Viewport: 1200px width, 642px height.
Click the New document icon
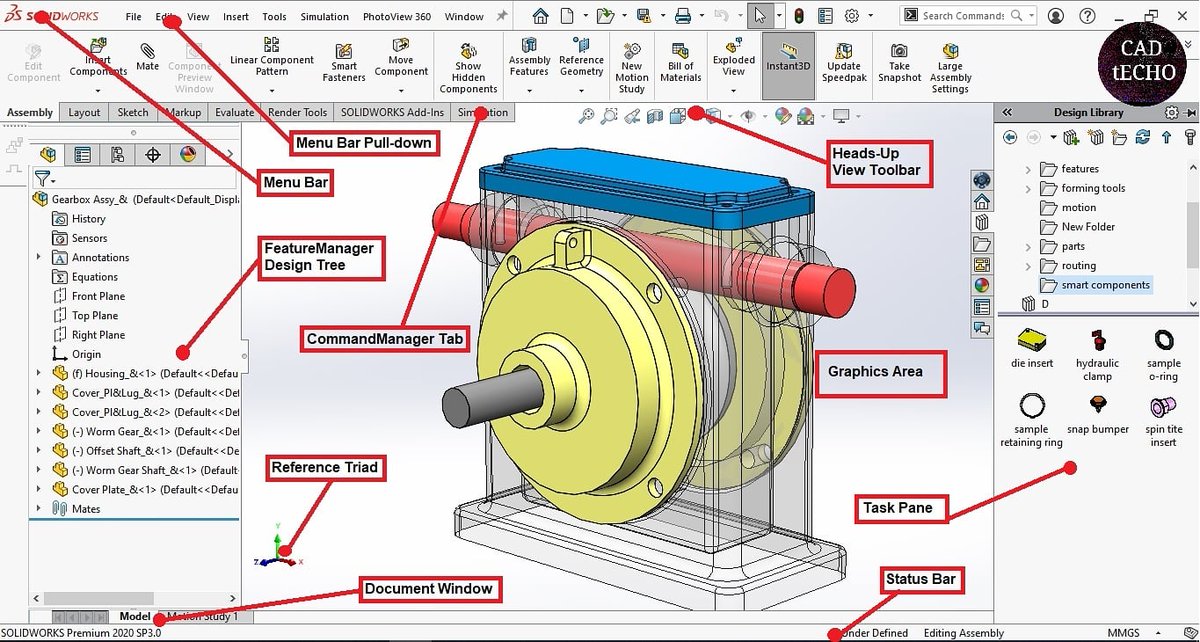pyautogui.click(x=567, y=16)
